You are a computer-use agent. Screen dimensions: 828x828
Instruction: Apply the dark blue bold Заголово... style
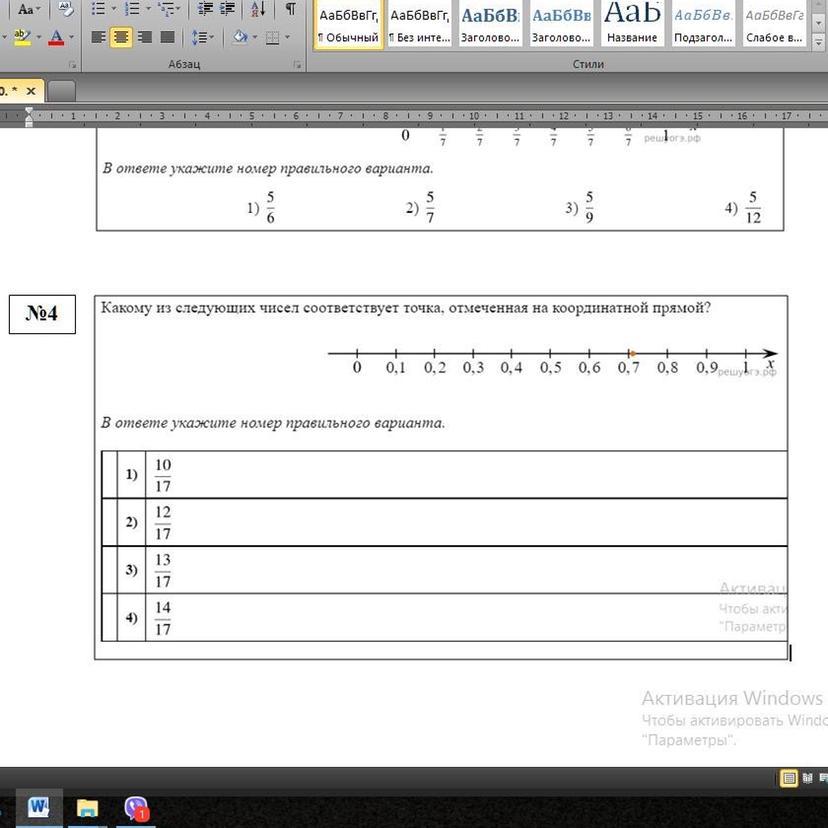[491, 25]
